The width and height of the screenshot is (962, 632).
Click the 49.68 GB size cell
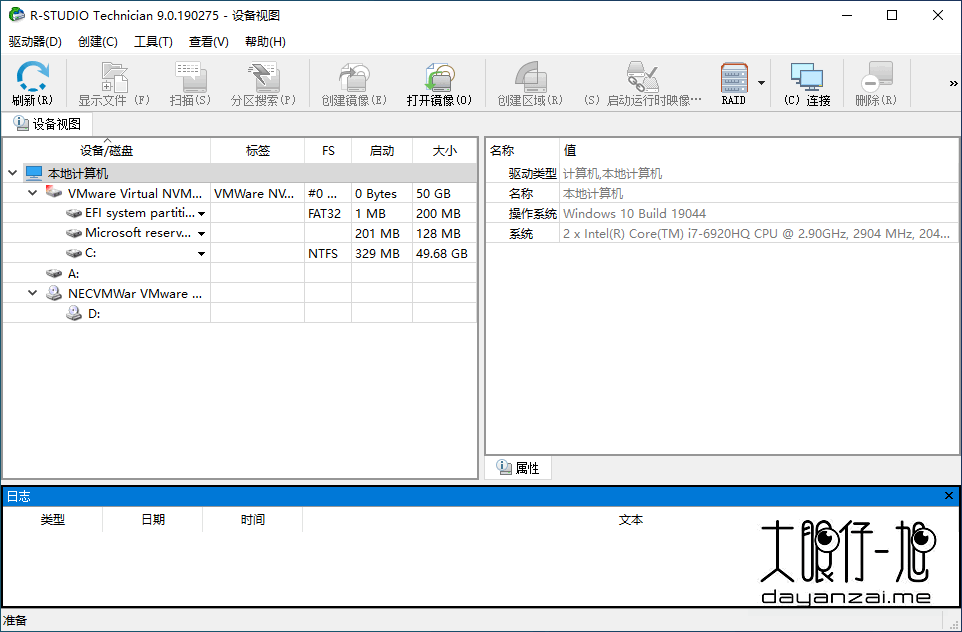[x=442, y=253]
